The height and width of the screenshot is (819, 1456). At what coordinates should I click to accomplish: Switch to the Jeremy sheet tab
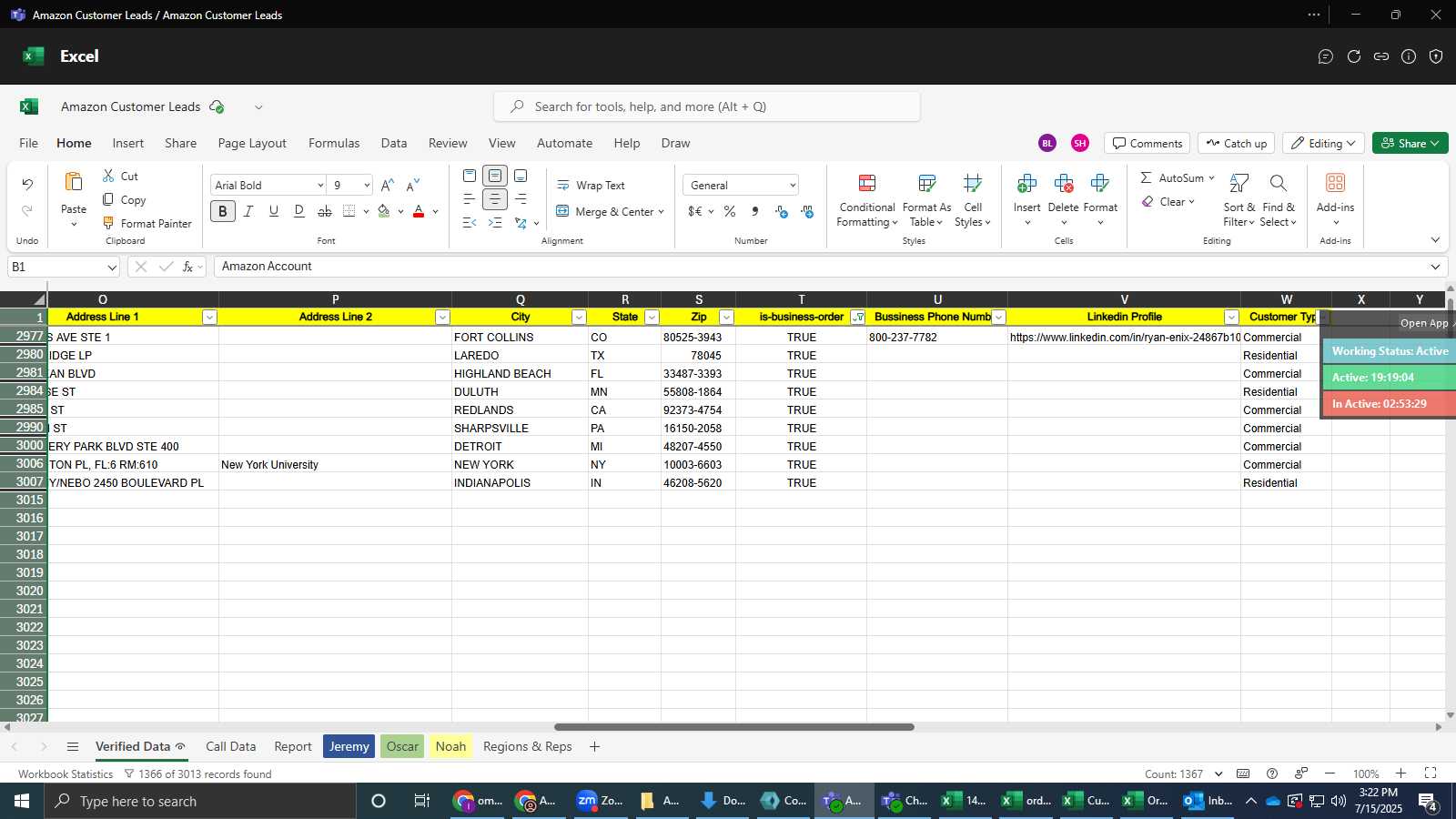(x=349, y=746)
